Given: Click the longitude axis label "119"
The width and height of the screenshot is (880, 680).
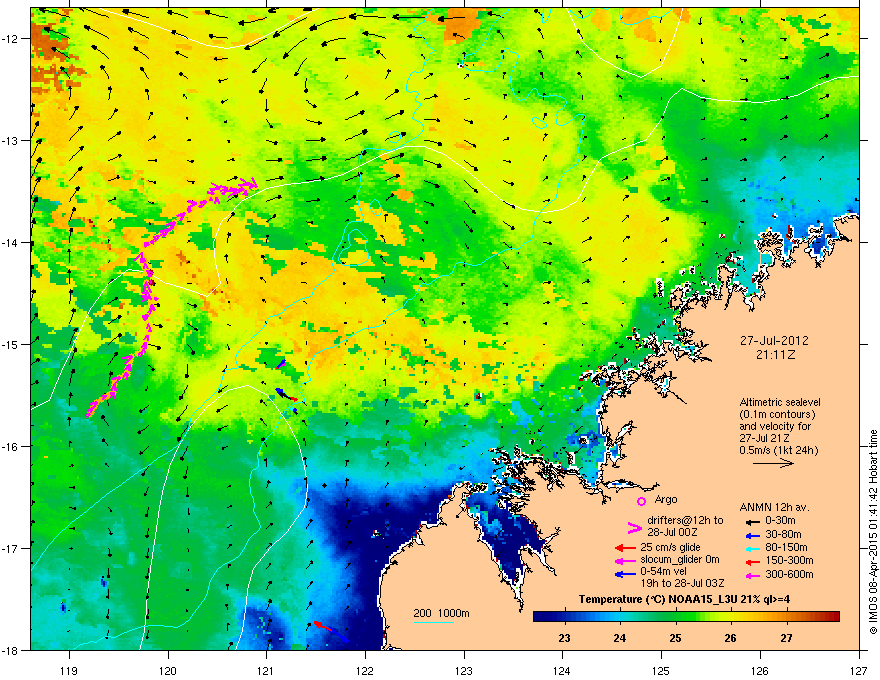Looking at the screenshot, I should [69, 670].
